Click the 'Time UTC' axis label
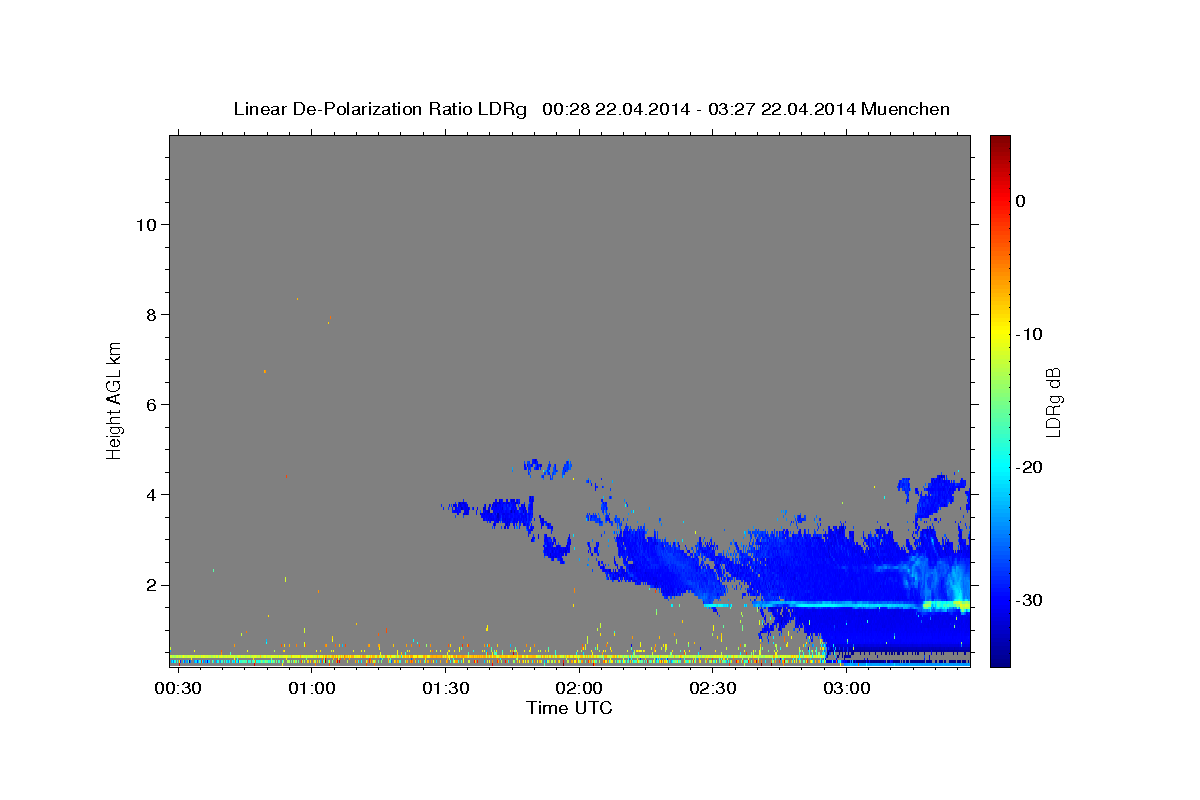 (x=569, y=708)
